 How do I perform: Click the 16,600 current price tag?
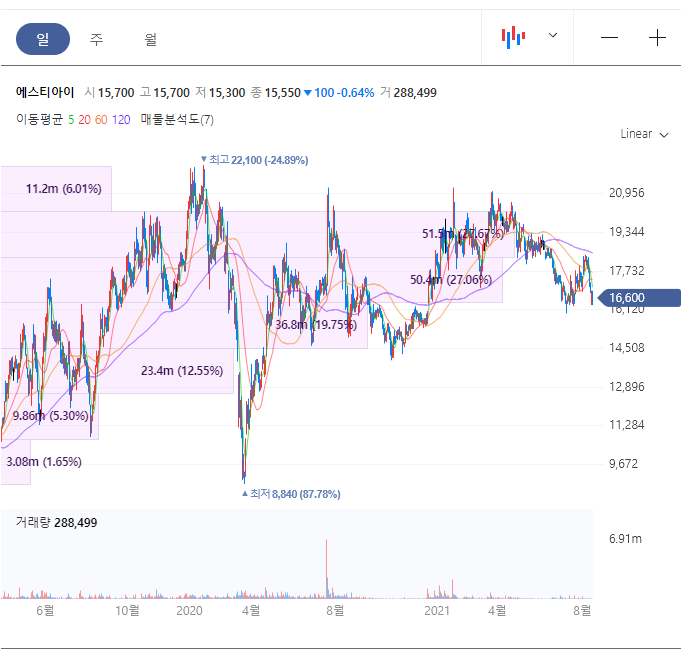[x=638, y=298]
